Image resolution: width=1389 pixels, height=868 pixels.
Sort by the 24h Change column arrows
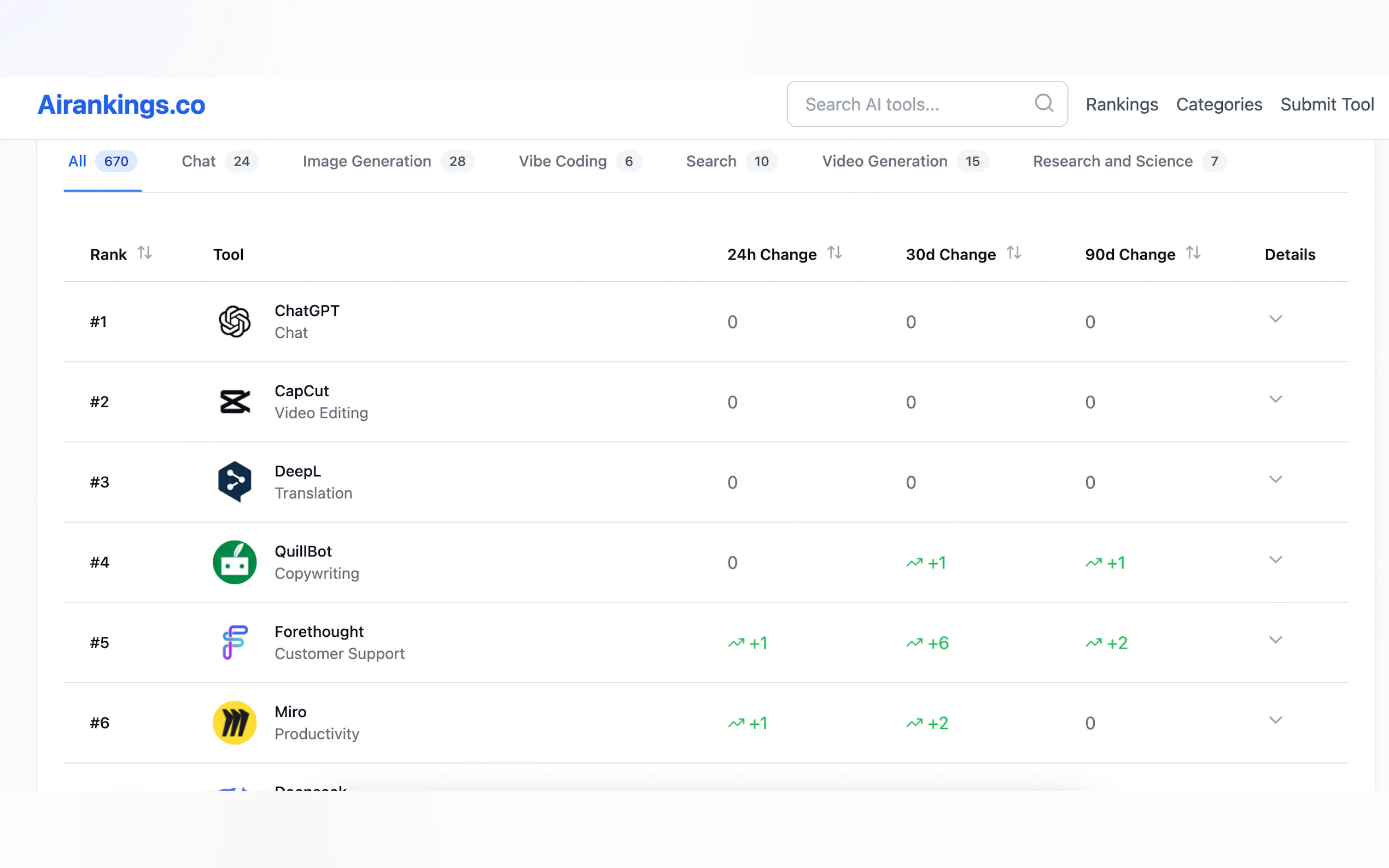click(834, 253)
